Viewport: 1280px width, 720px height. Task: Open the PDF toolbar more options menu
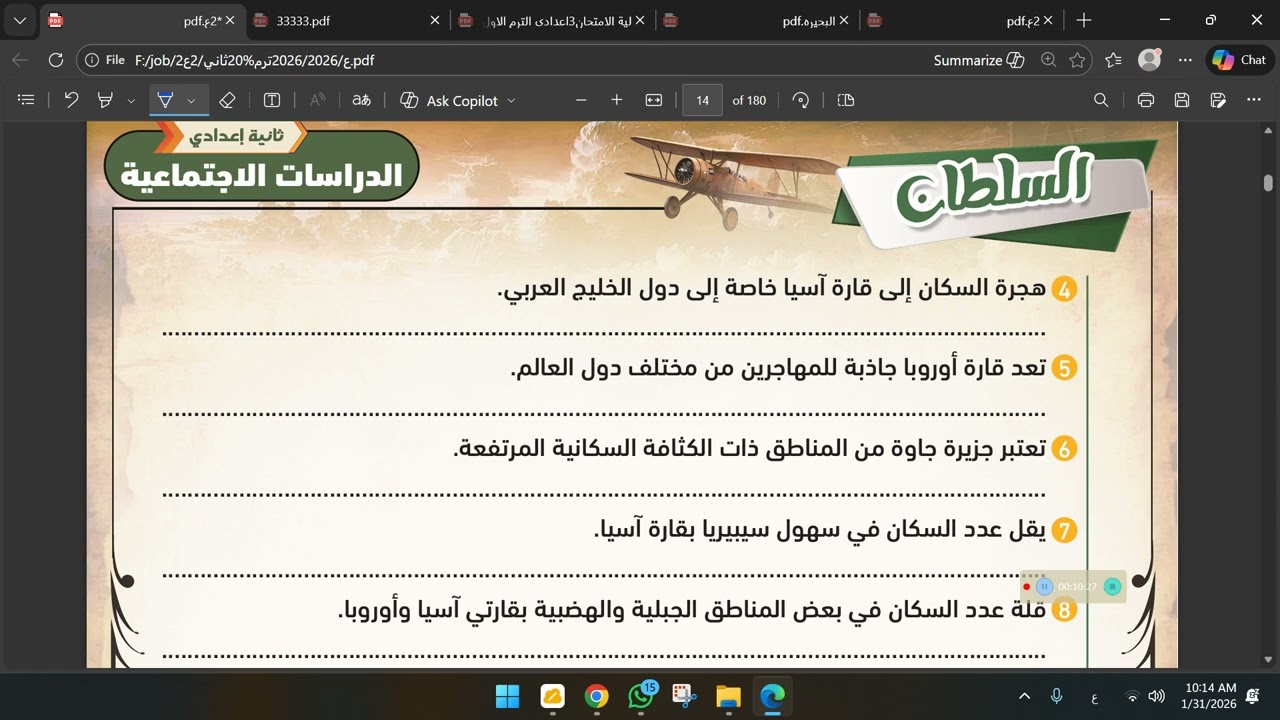1254,100
